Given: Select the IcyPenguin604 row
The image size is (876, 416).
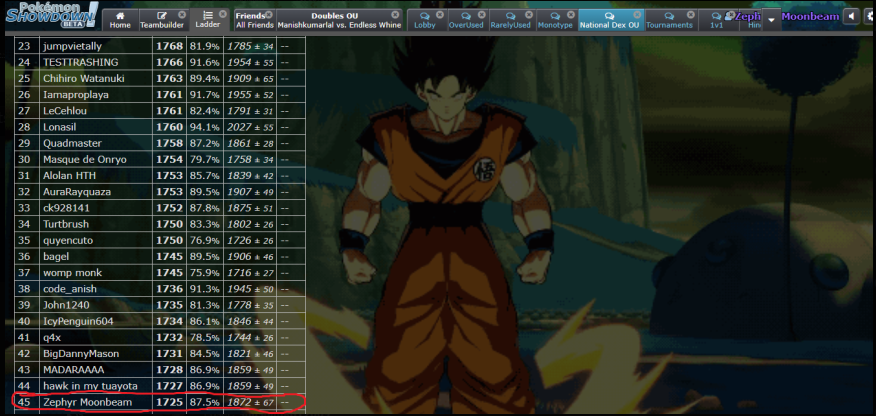Looking at the screenshot, I should click(x=160, y=321).
